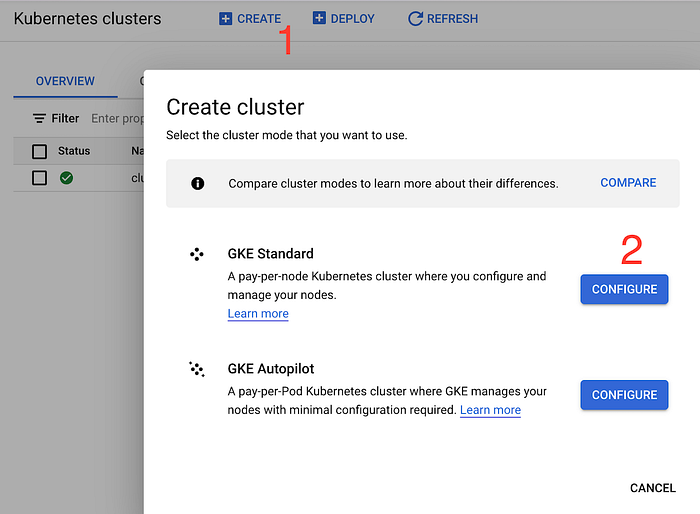Cancel the Create cluster dialog
Viewport: 700px width, 514px height.
click(x=653, y=488)
